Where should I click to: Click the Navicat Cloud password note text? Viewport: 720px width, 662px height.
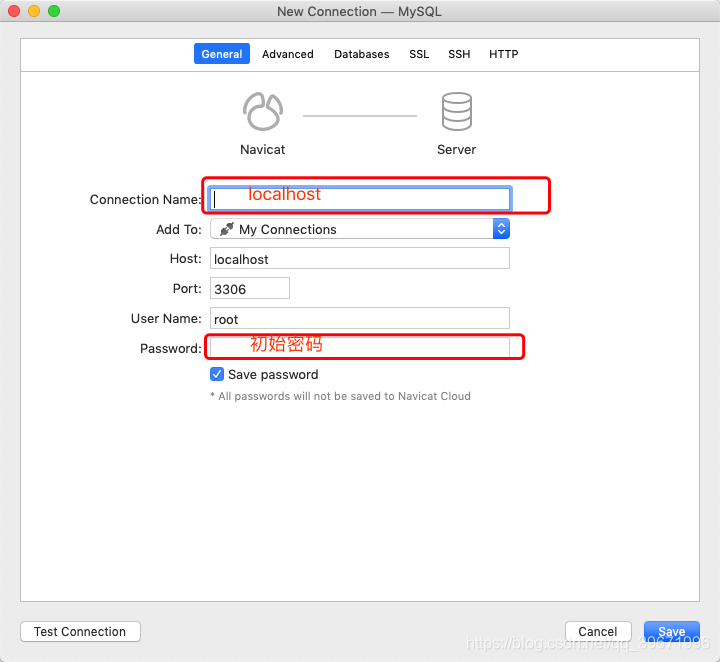pyautogui.click(x=340, y=396)
